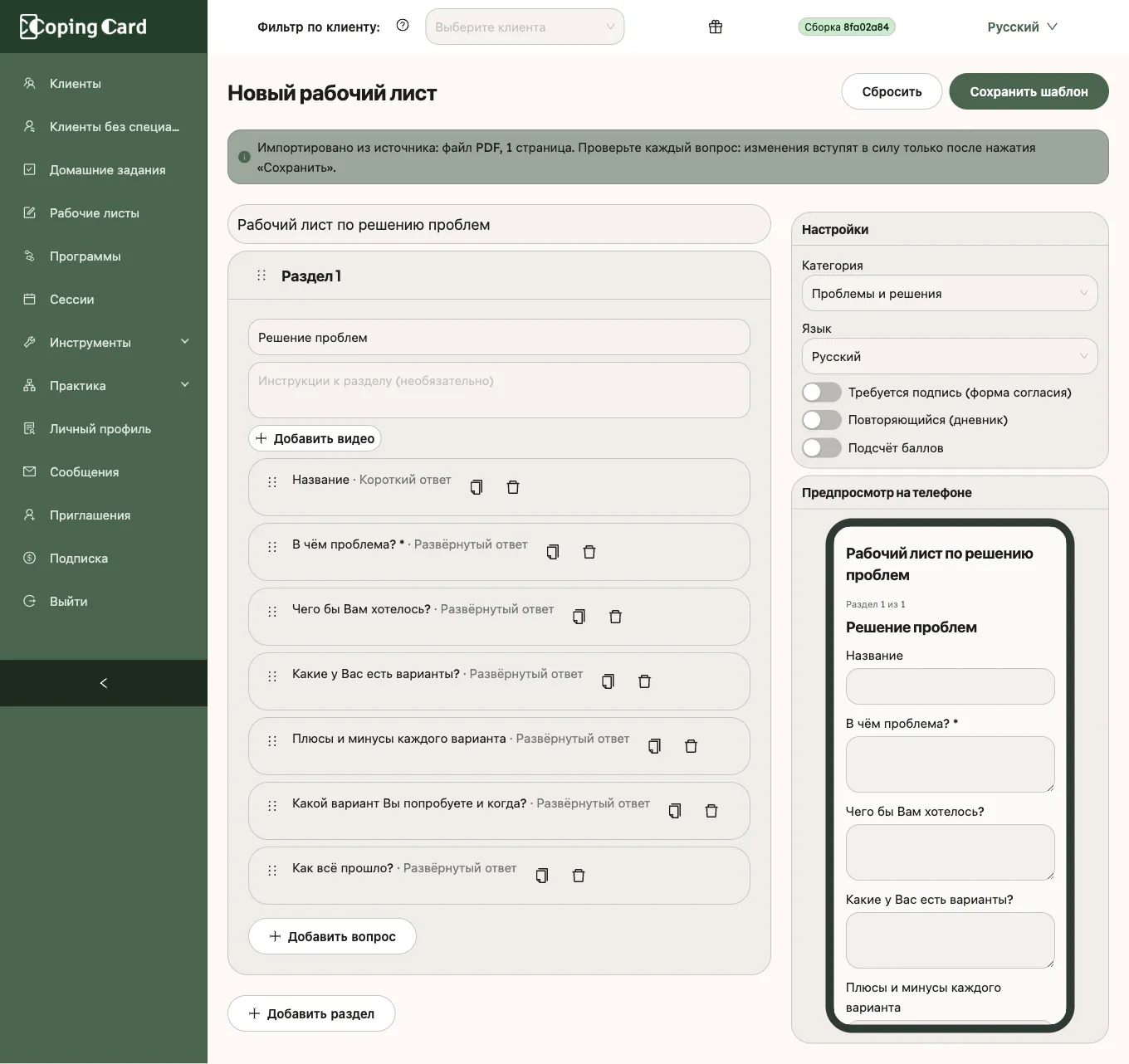Click the worksheet title input field
Screen dimensions: 1129x1064
click(499, 224)
